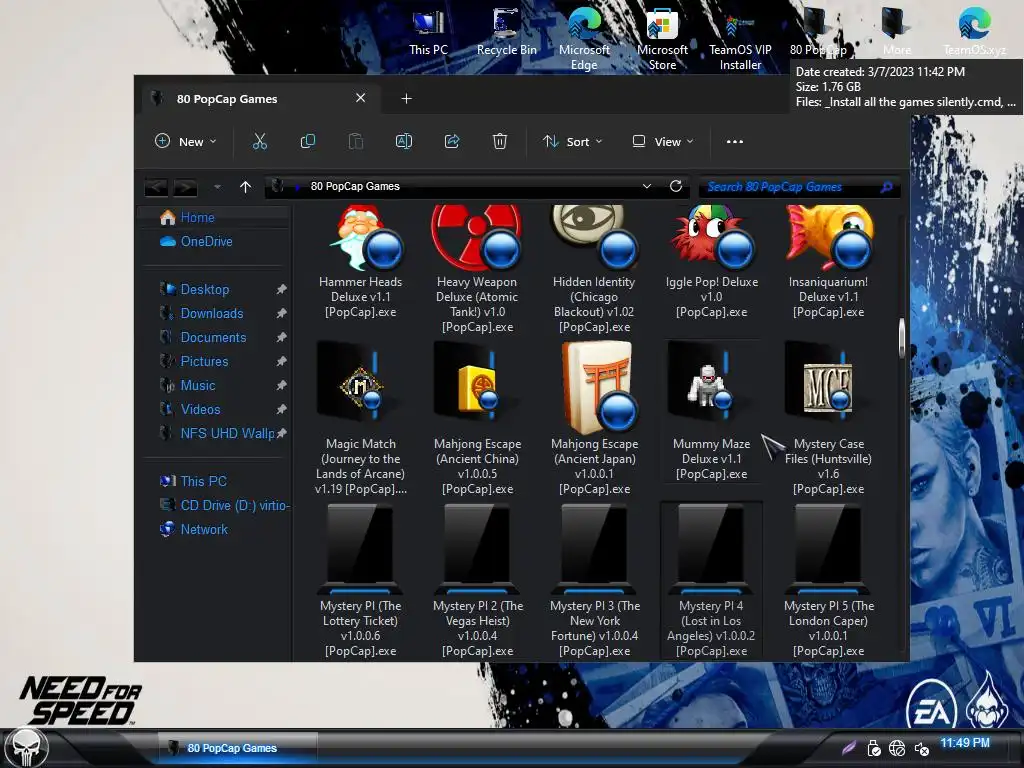Unpin Desktop using its pin icon
This screenshot has width=1024, height=768.
click(x=281, y=289)
